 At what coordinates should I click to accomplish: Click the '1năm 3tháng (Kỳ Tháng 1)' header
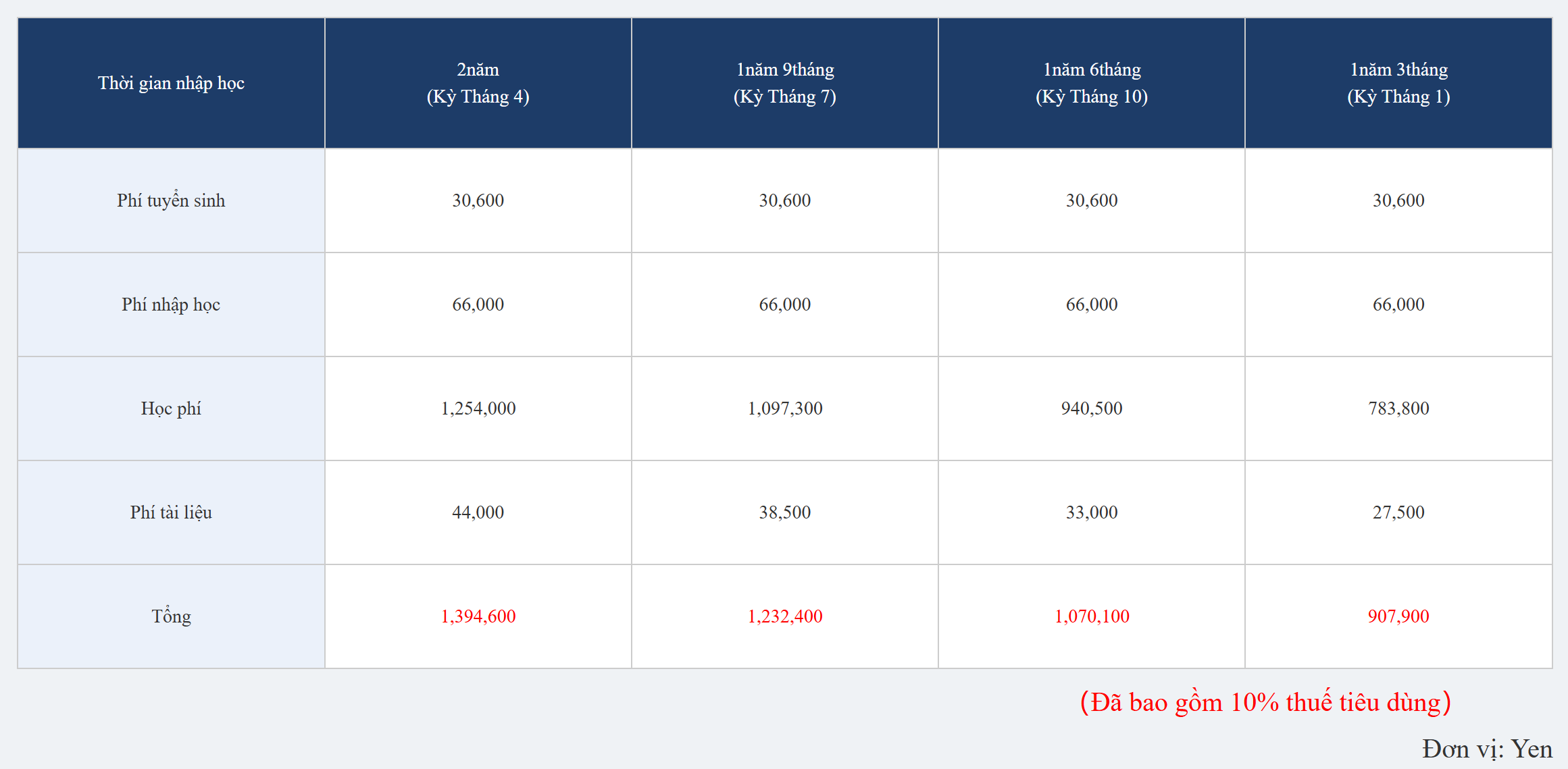pyautogui.click(x=1398, y=83)
